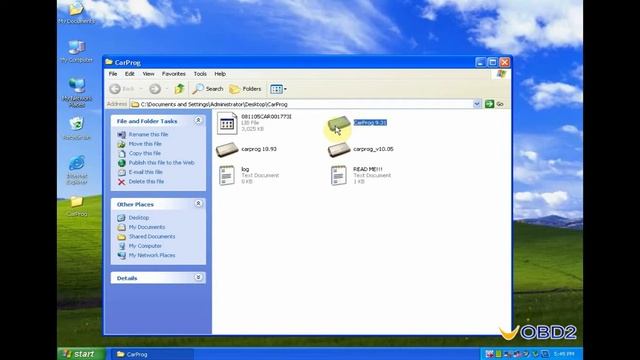The image size is (640, 360).
Task: Click Move this file link
Action: click(145, 144)
